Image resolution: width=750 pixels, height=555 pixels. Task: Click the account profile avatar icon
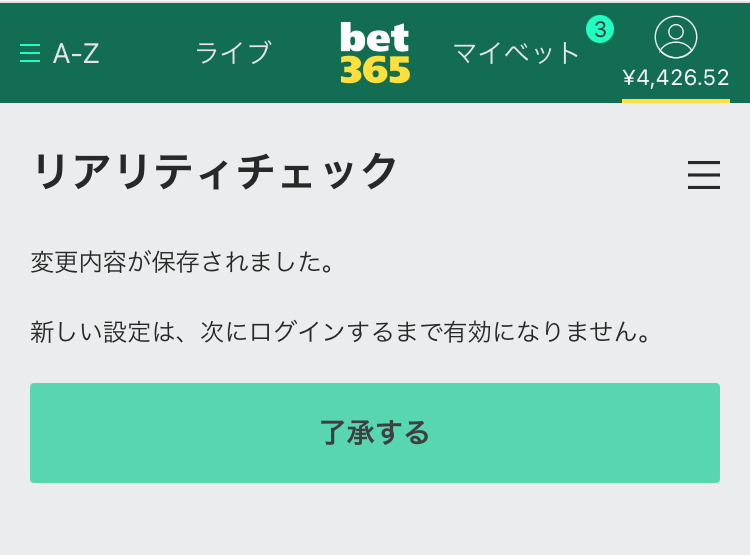pyautogui.click(x=675, y=37)
